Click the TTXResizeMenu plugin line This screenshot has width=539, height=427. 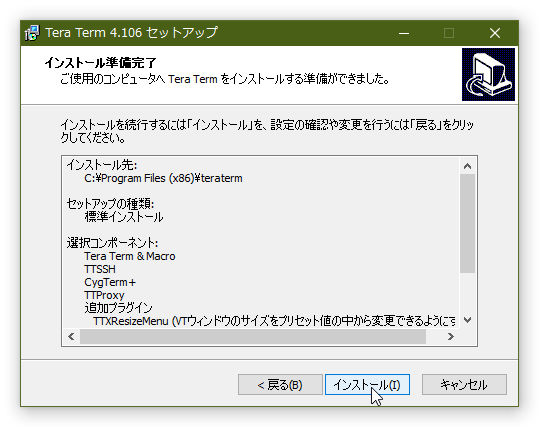pos(274,321)
